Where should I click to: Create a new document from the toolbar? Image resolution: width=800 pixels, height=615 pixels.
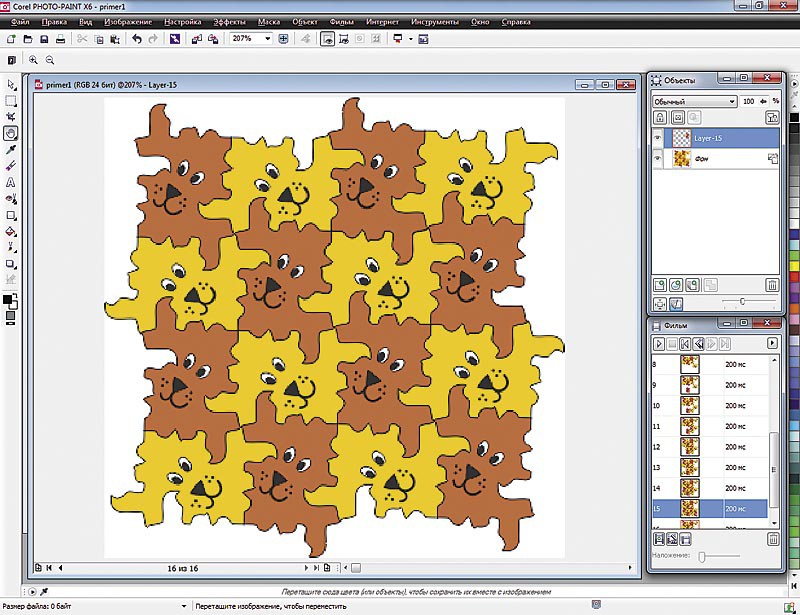click(11, 39)
